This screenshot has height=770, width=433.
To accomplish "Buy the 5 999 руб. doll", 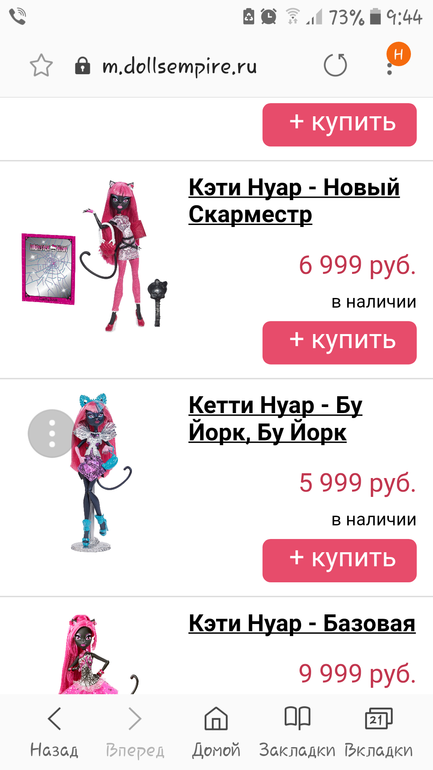I will [339, 560].
